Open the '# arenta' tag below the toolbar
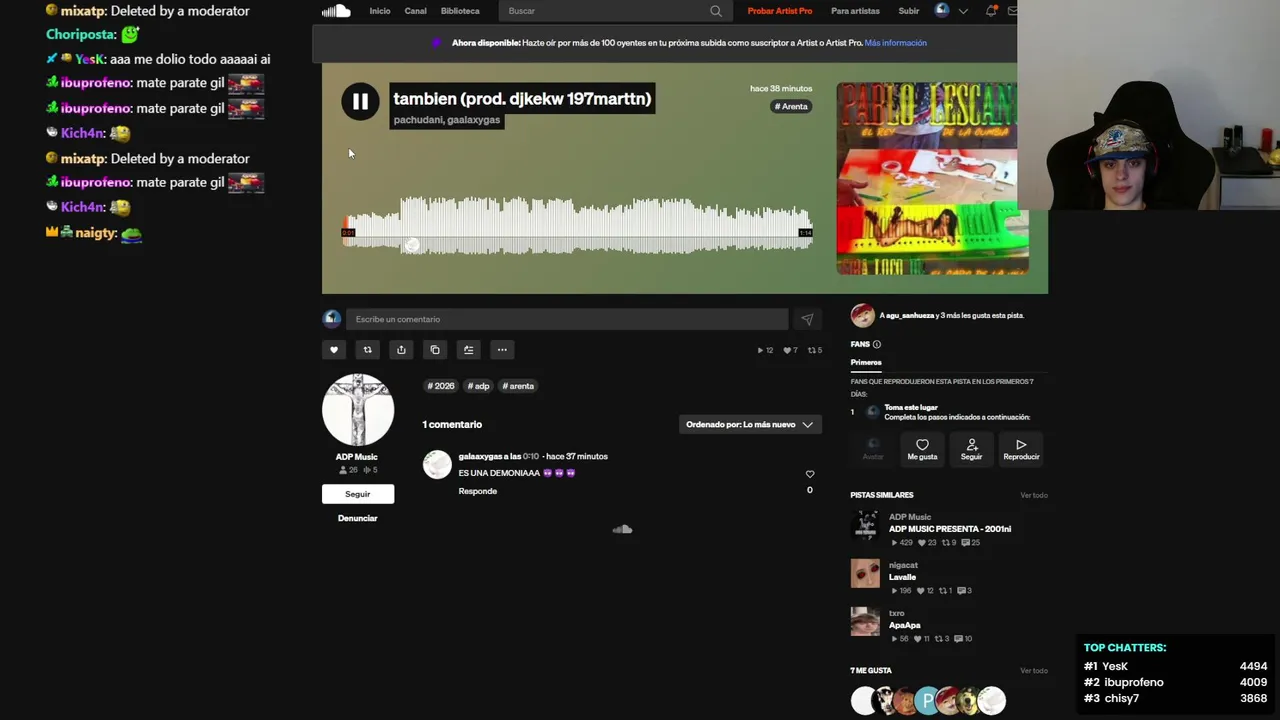Image resolution: width=1280 pixels, height=720 pixels. pos(518,386)
